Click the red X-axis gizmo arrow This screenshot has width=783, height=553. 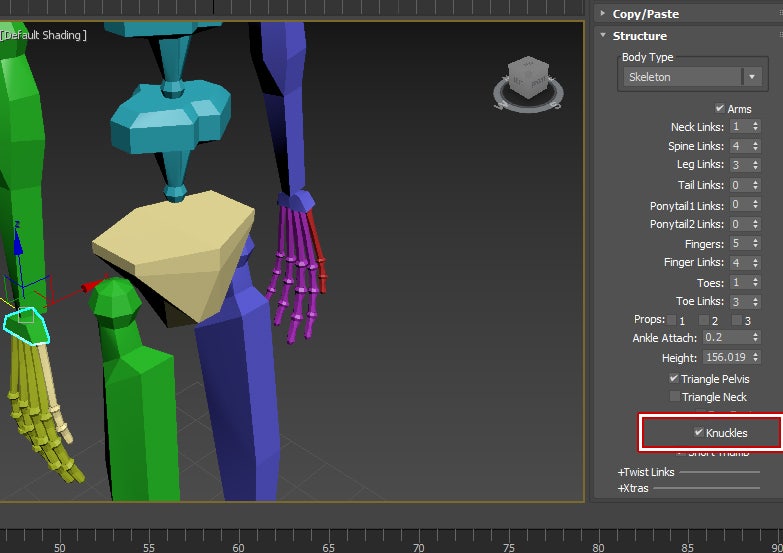92,286
